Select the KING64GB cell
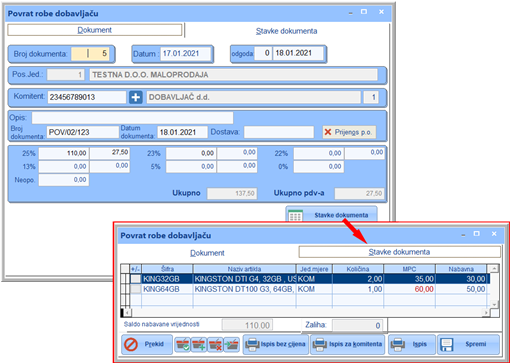The height and width of the screenshot is (363, 510). click(x=167, y=289)
